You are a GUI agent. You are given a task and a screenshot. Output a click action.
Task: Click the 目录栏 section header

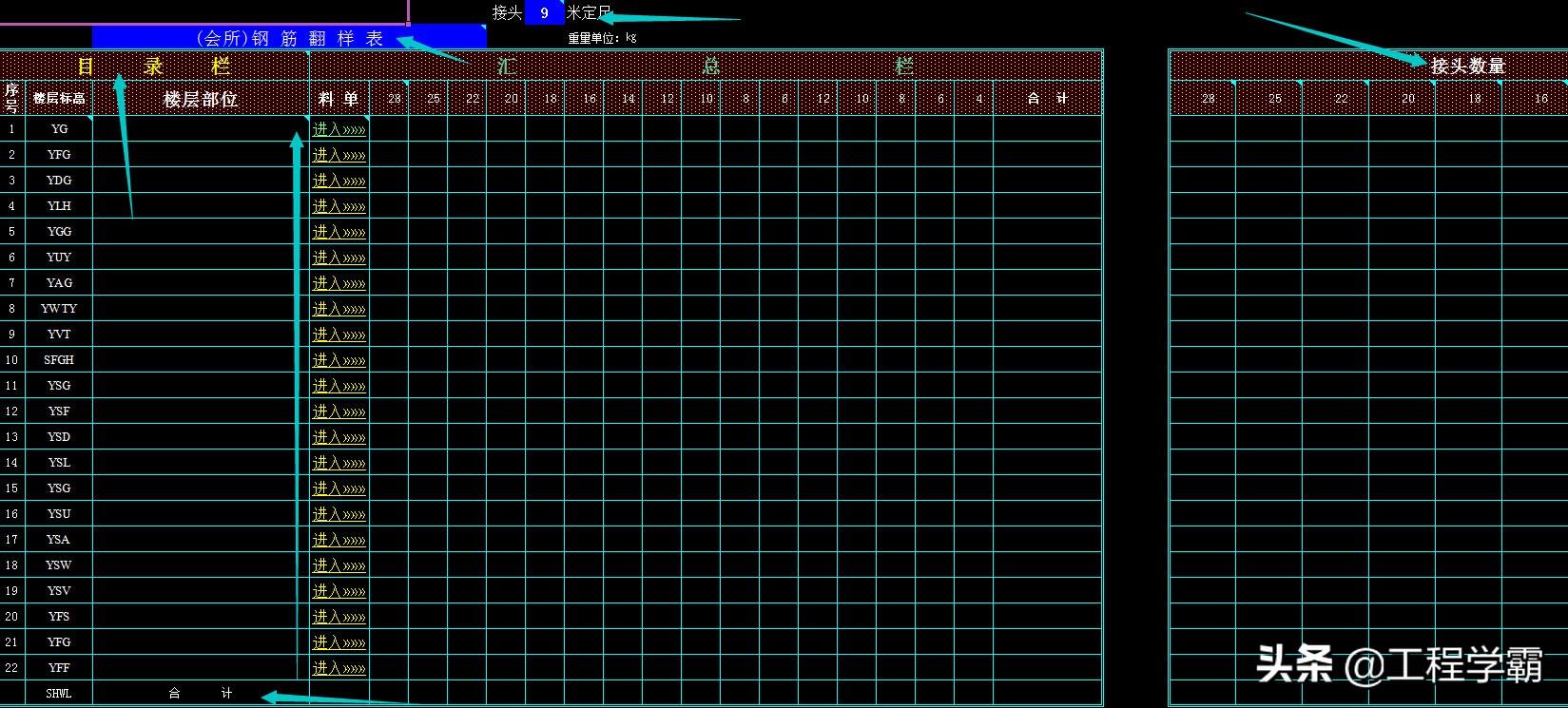[154, 67]
